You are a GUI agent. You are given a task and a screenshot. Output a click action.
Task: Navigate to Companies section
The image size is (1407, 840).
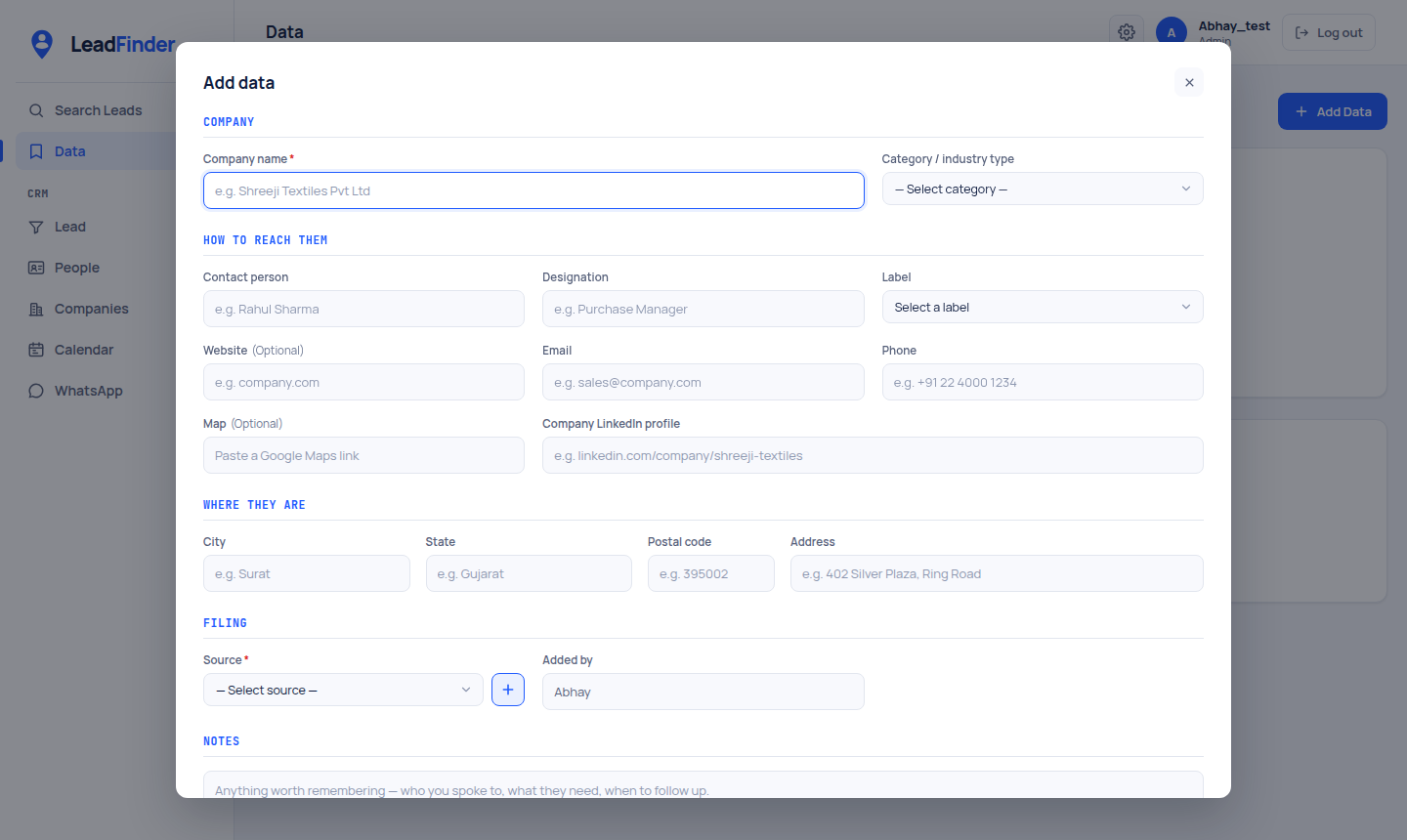[98, 309]
